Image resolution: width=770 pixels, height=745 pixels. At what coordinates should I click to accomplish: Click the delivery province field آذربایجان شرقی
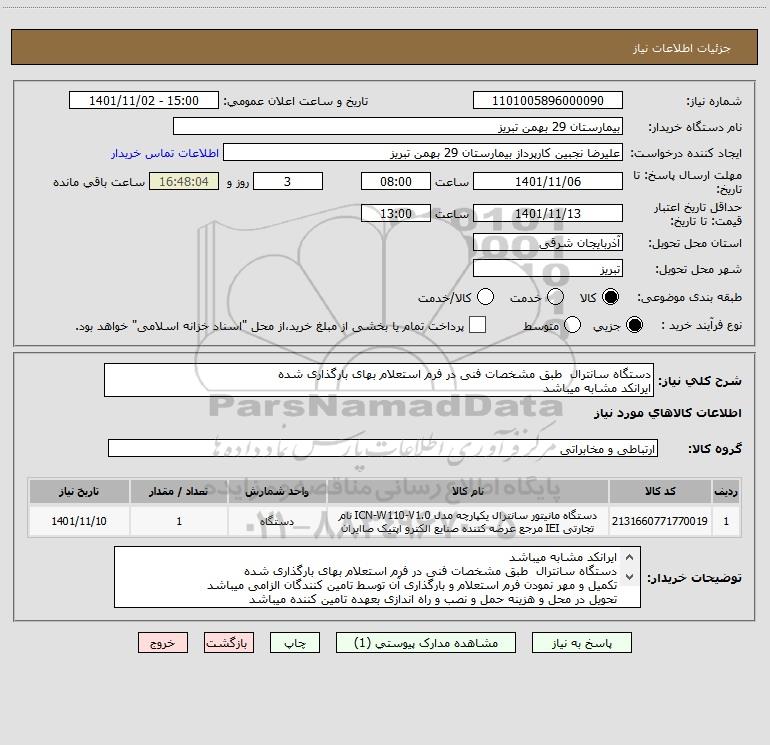pyautogui.click(x=548, y=243)
